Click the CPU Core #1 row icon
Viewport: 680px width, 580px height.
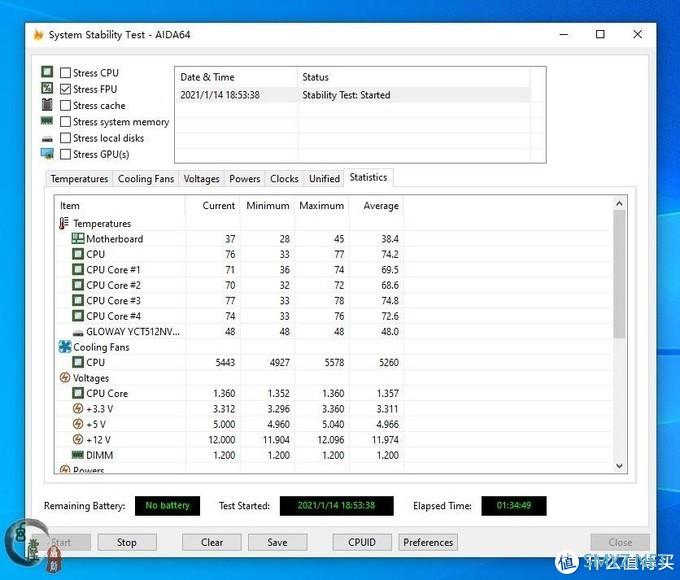point(78,269)
